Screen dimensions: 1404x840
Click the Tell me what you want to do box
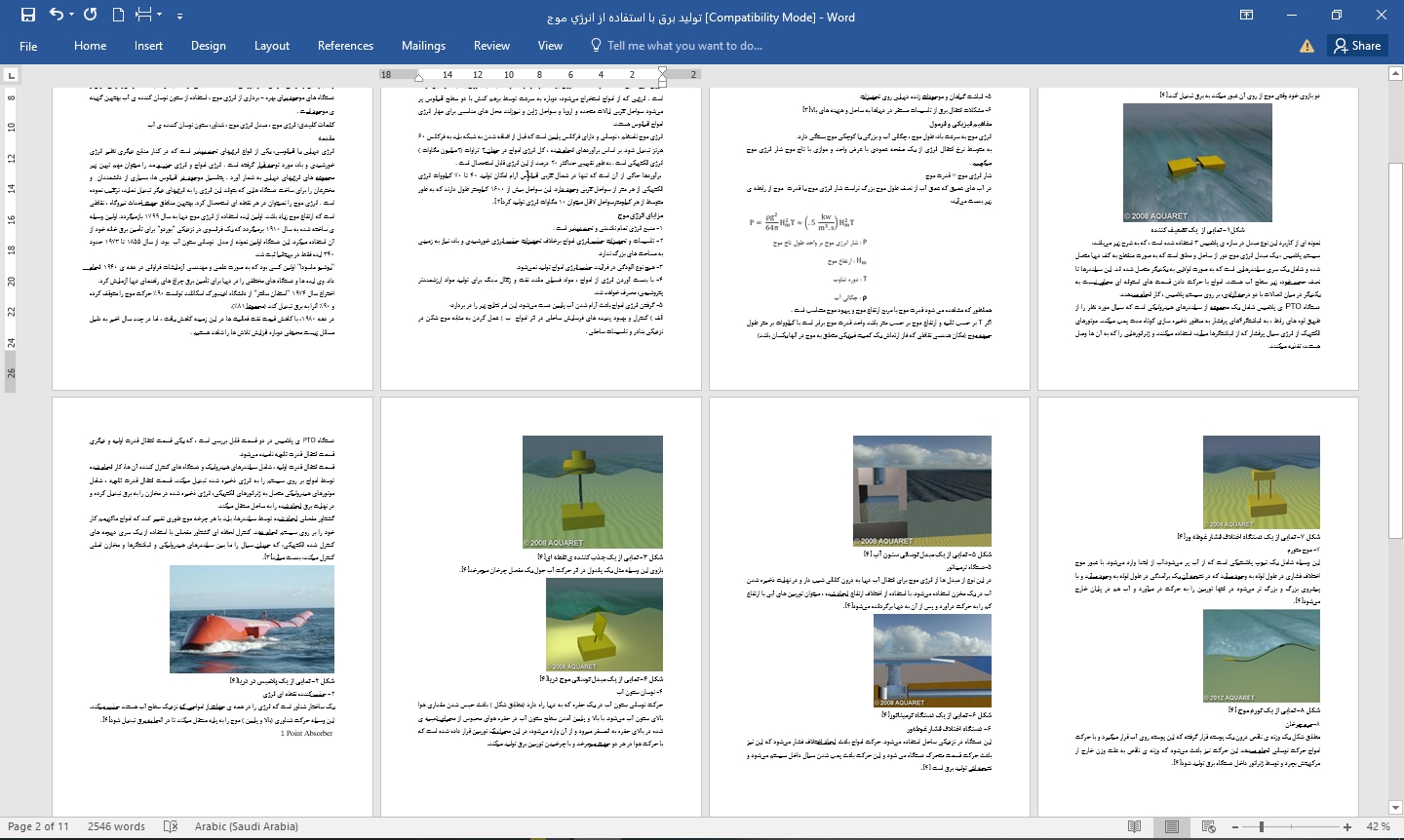click(683, 46)
